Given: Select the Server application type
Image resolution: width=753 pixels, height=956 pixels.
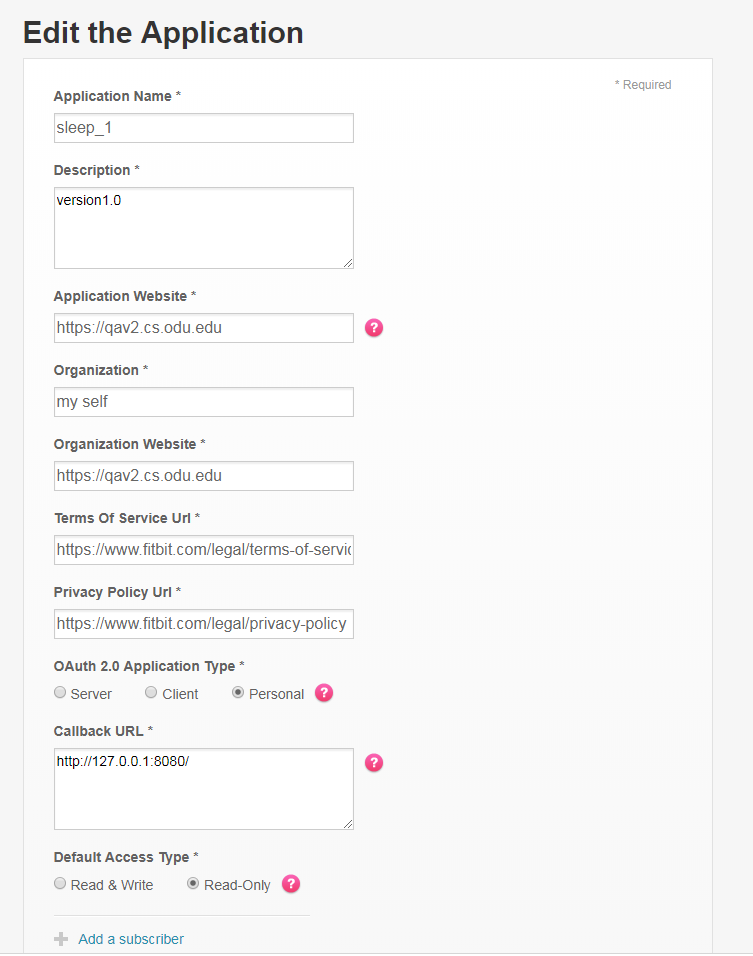Looking at the screenshot, I should pyautogui.click(x=61, y=693).
